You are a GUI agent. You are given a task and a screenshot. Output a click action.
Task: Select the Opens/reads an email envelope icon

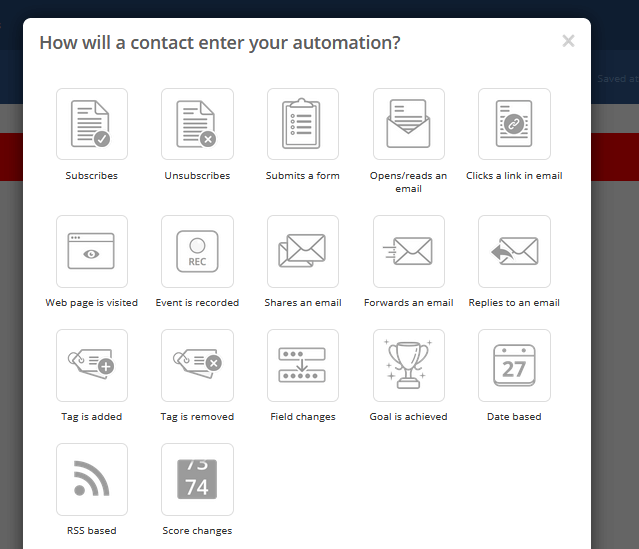tap(408, 124)
